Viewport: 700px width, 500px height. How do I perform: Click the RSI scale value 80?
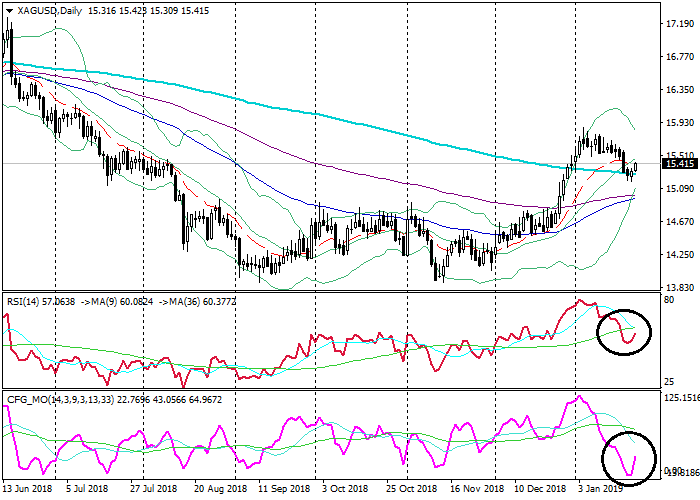click(667, 299)
